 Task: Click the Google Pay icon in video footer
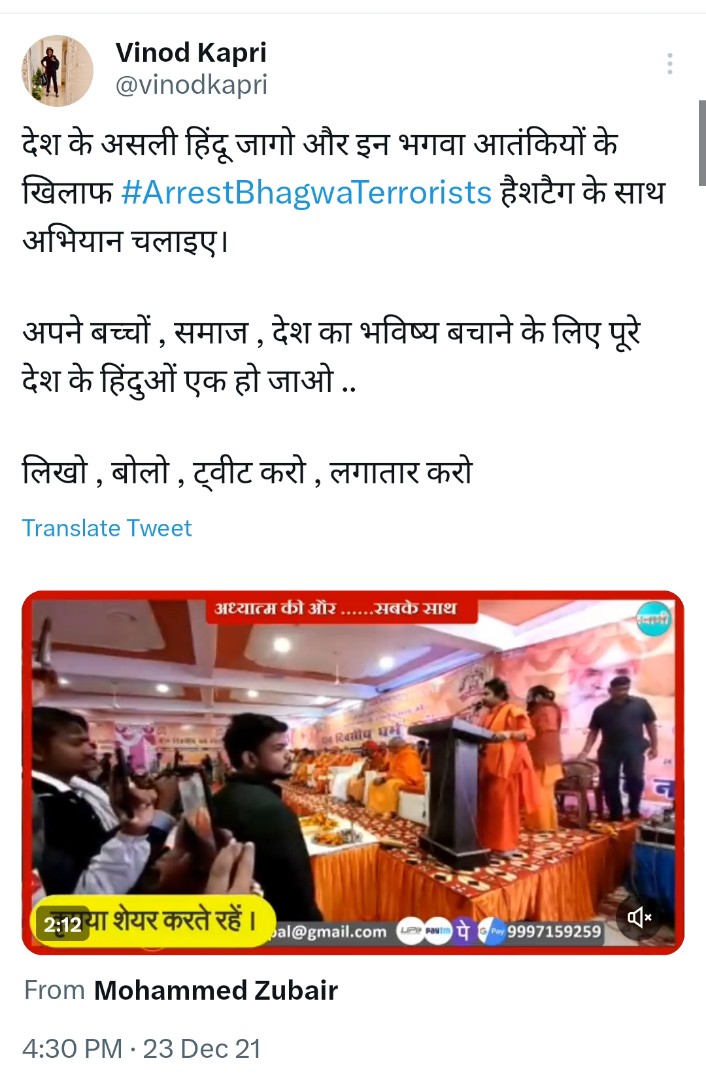491,932
